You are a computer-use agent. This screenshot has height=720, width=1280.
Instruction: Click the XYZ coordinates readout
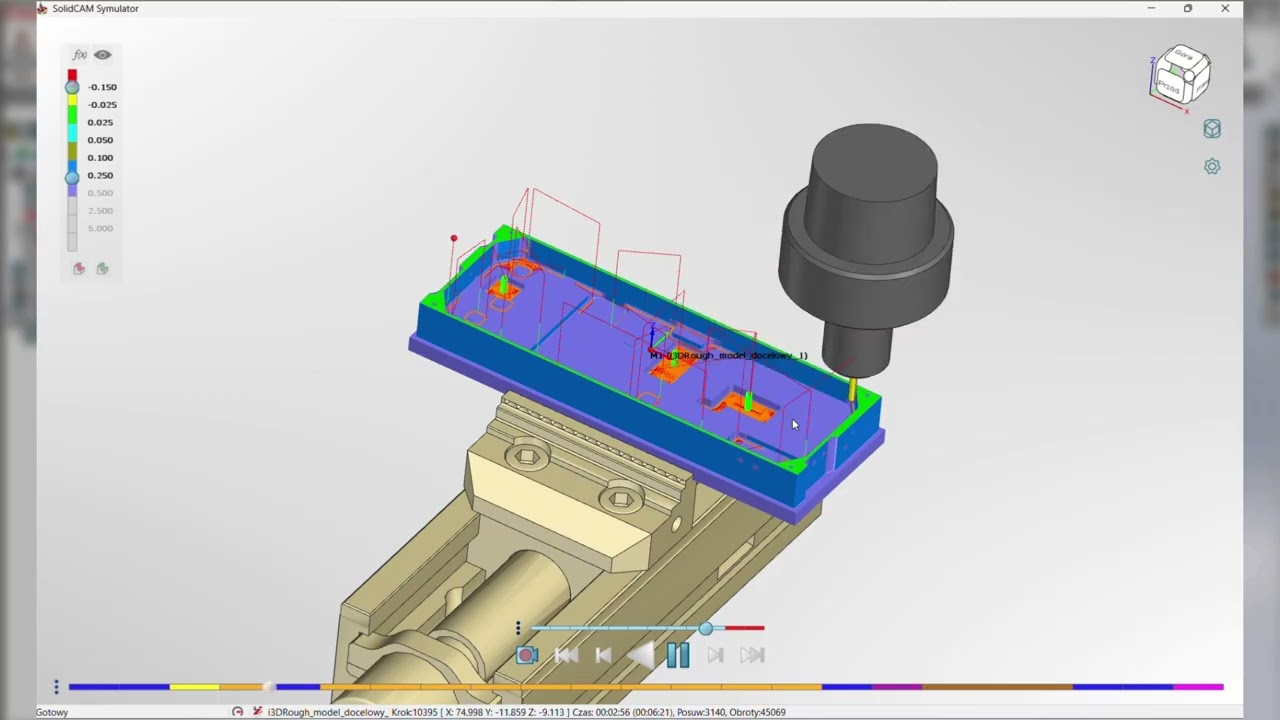[504, 712]
